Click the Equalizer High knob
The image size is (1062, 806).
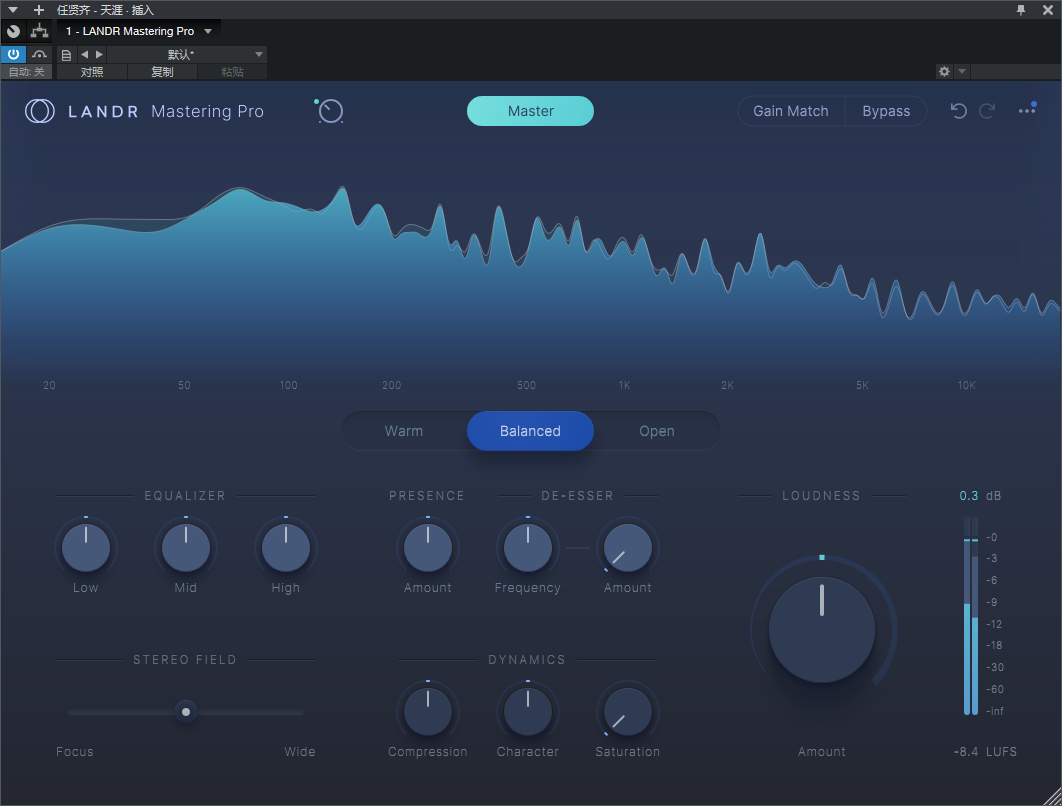(x=286, y=547)
